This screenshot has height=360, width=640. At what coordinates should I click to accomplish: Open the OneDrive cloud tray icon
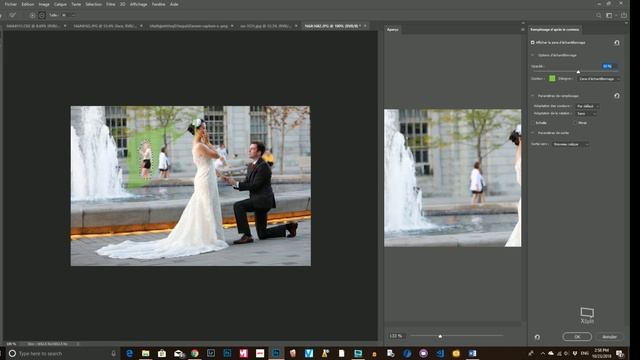click(x=551, y=353)
